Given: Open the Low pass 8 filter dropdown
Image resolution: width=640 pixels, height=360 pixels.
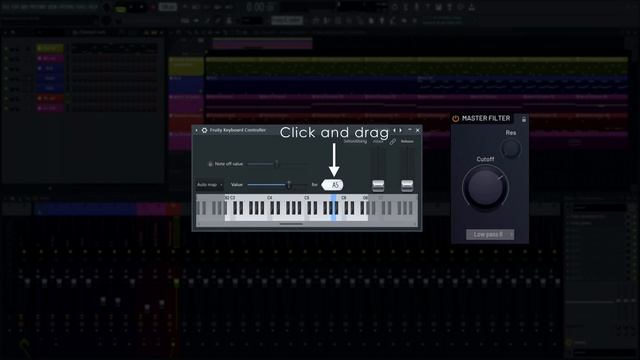Looking at the screenshot, I should click(x=490, y=234).
